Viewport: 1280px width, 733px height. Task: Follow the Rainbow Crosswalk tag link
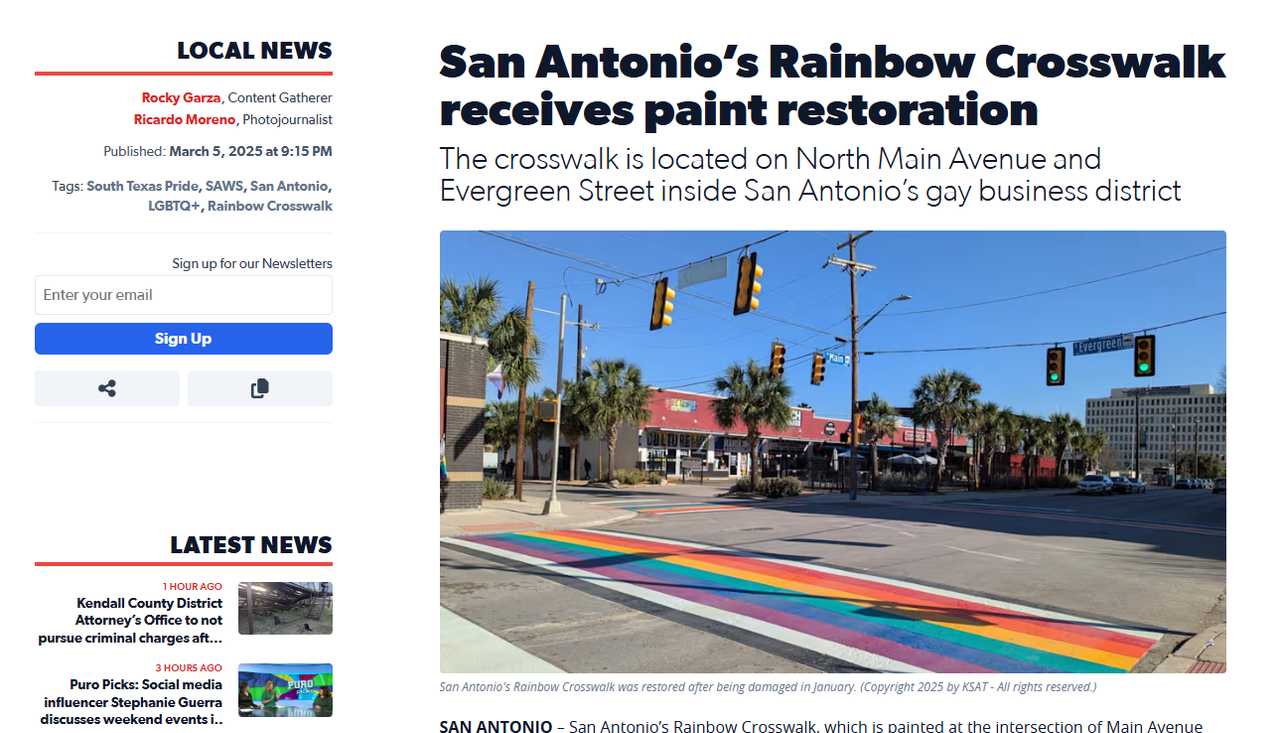(270, 206)
